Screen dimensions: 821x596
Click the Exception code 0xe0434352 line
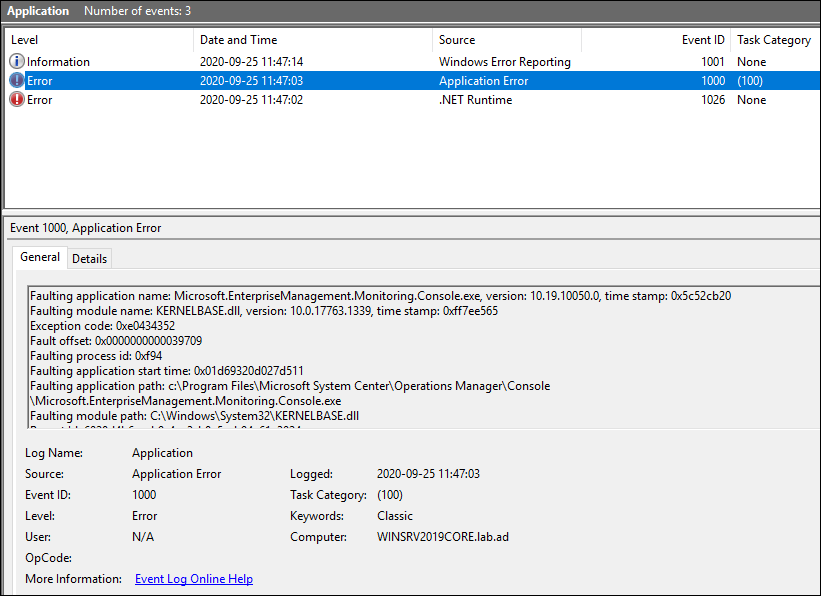(102, 326)
